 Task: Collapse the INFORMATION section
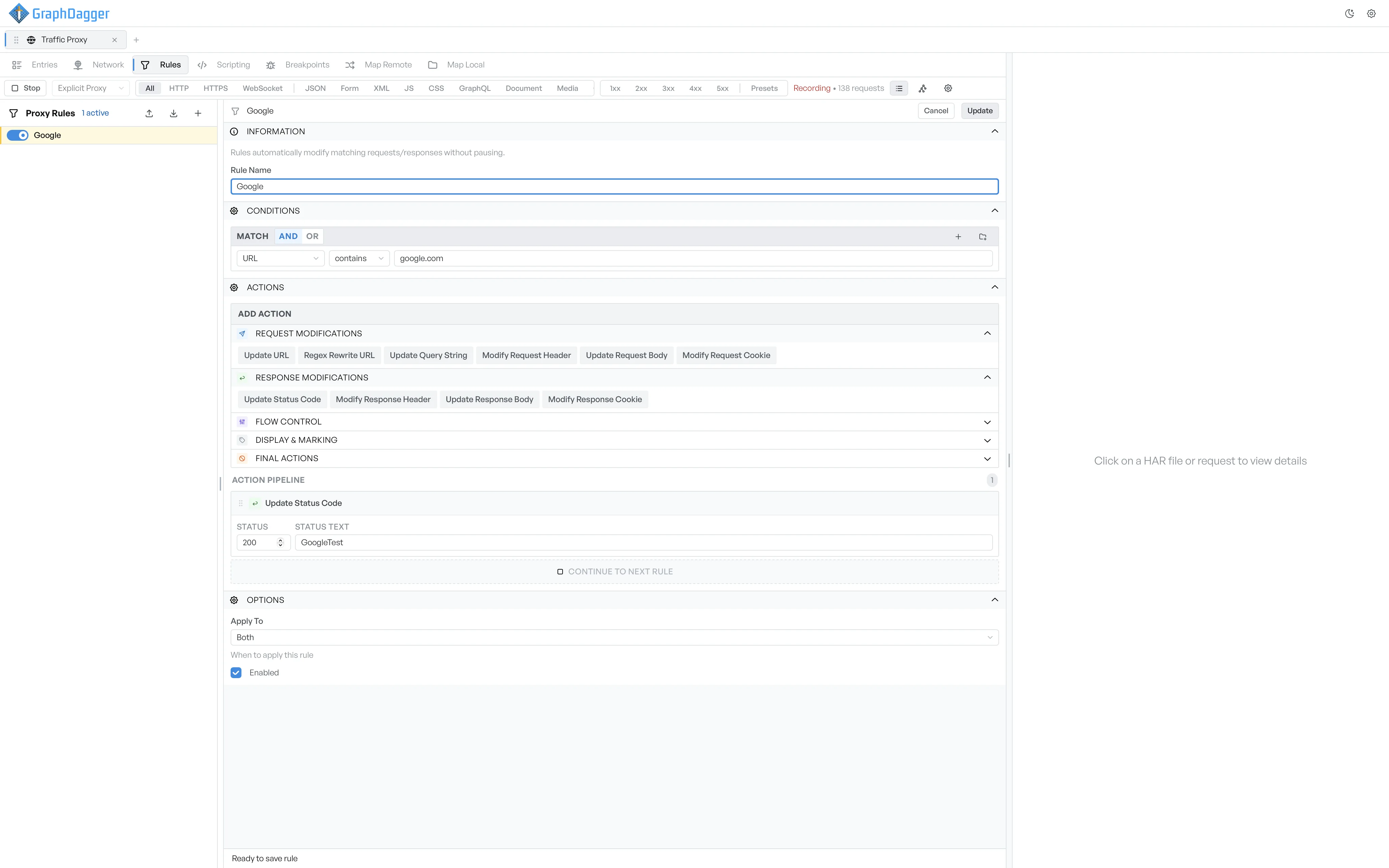click(x=995, y=132)
